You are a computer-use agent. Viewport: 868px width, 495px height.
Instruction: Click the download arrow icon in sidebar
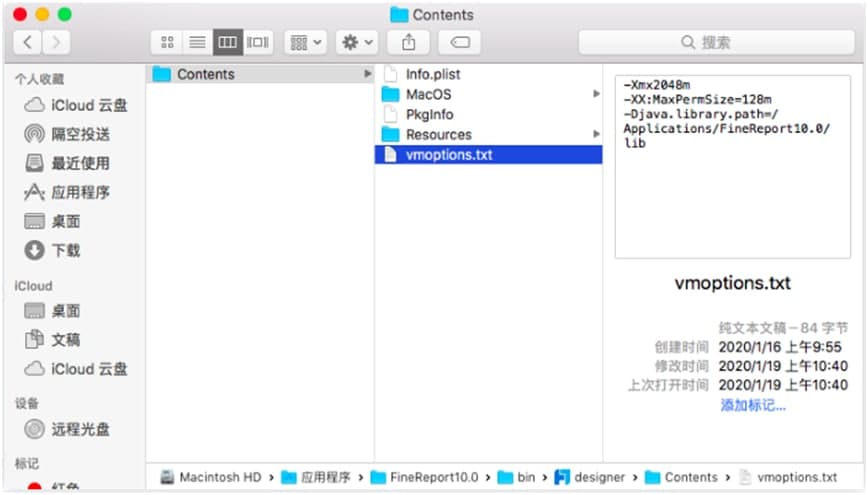coord(34,250)
